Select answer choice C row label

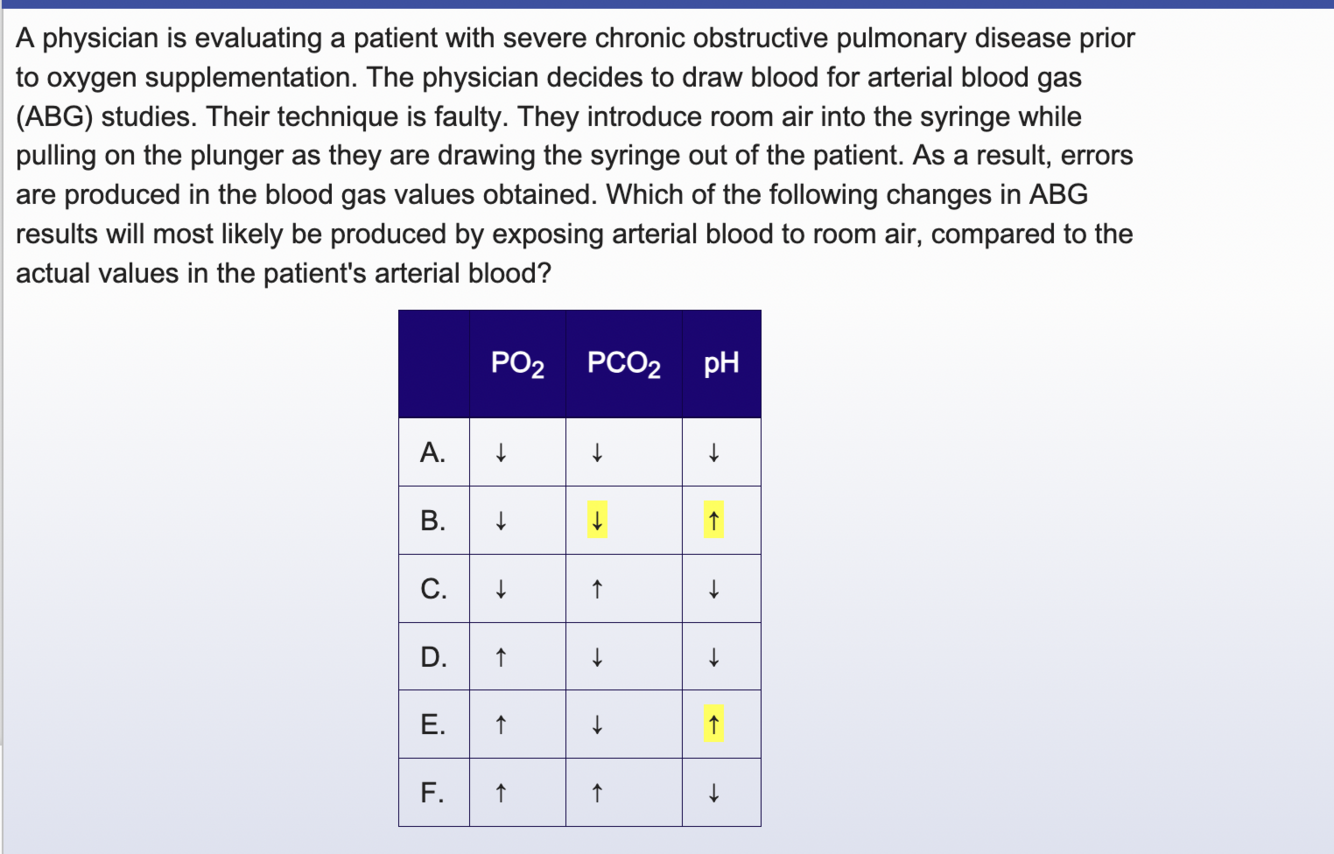433,588
